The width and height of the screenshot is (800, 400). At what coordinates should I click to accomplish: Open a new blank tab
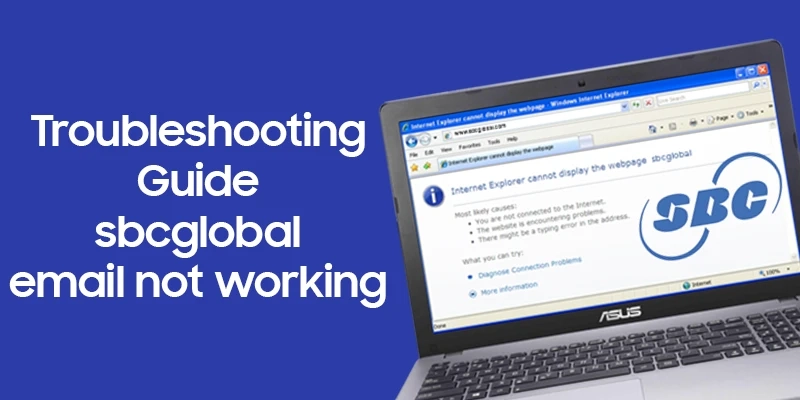coord(586,142)
